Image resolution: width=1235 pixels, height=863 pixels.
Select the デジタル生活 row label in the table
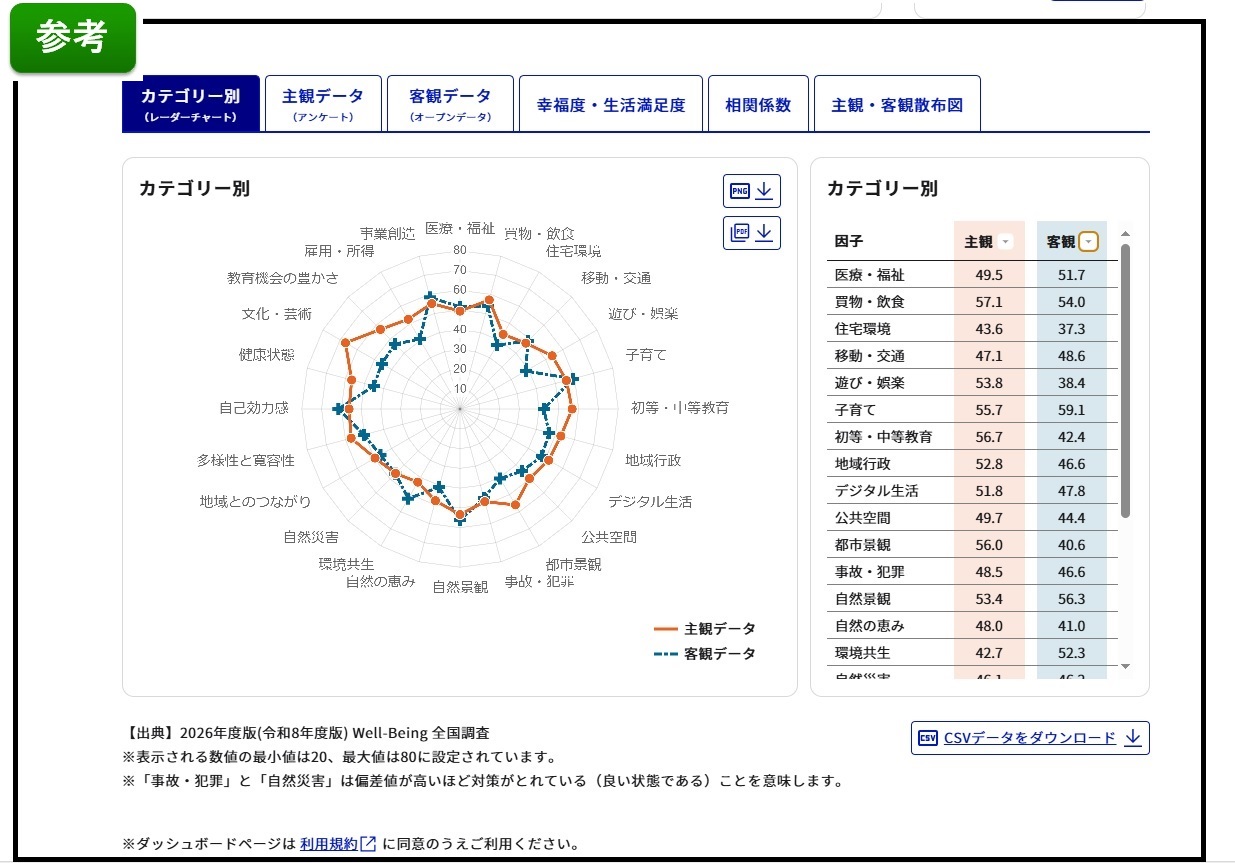[x=876, y=491]
